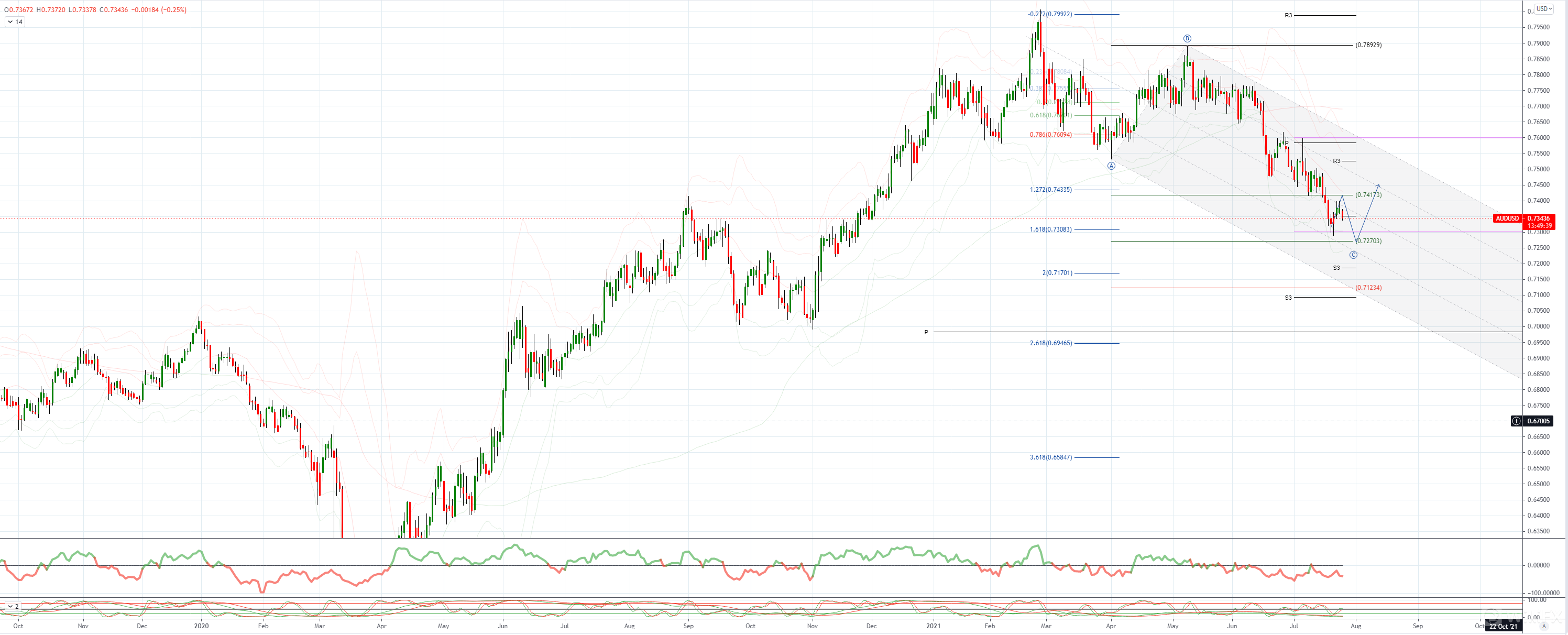Click the long P pivot line label
Viewport: 1568px width, 635px height.
point(926,332)
